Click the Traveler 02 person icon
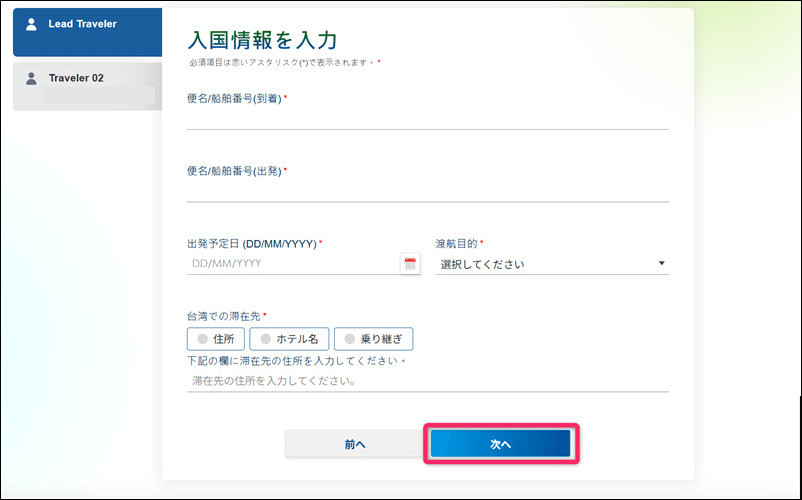 31,78
